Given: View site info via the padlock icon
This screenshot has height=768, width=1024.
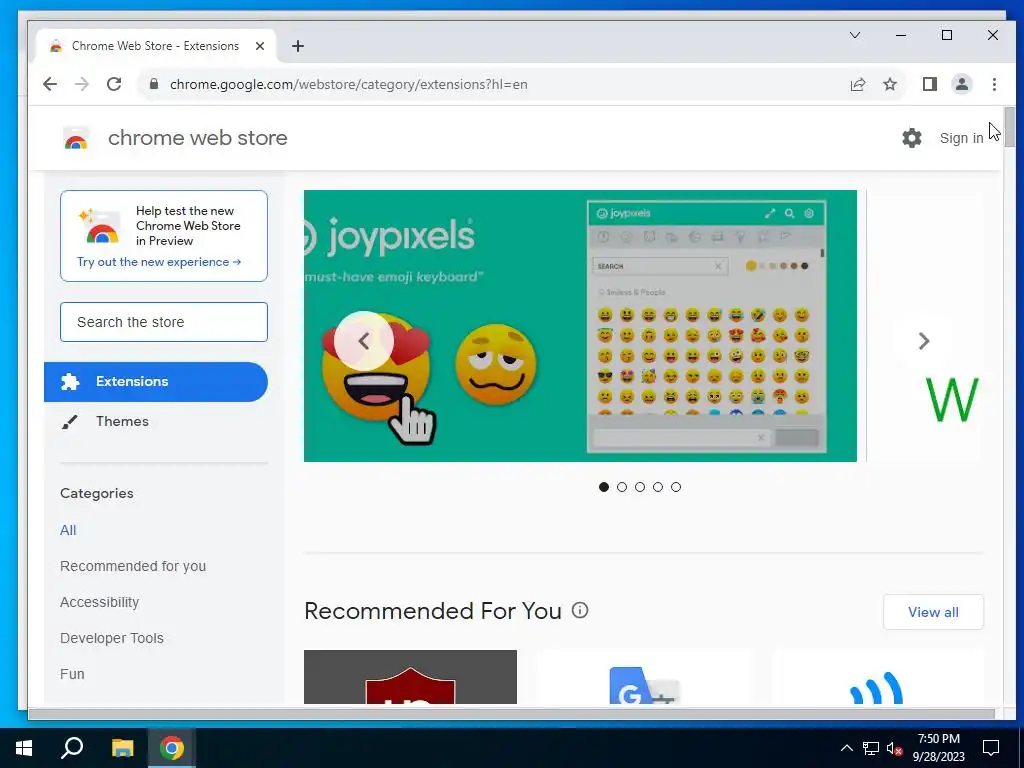Looking at the screenshot, I should click(154, 84).
